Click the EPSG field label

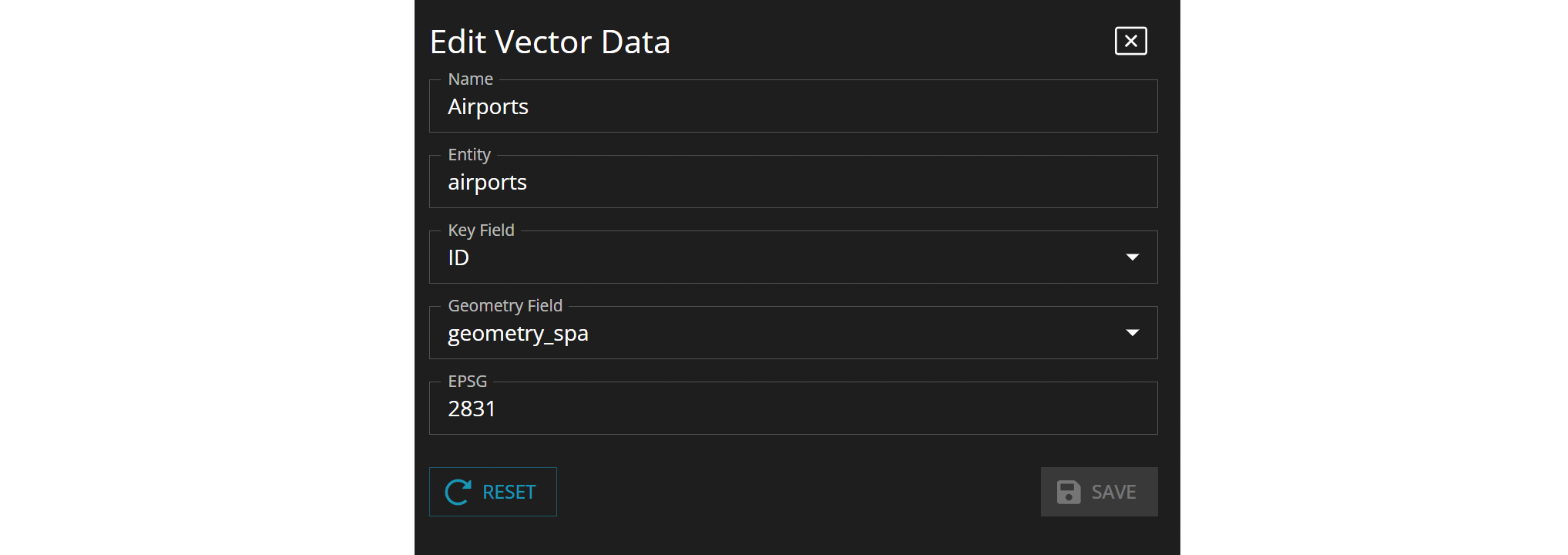tap(467, 382)
